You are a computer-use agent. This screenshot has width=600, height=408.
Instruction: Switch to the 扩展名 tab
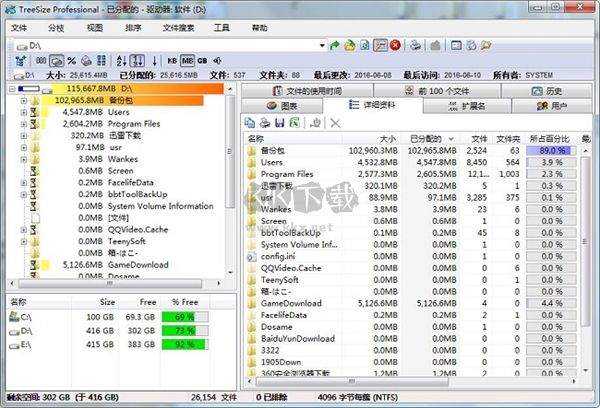coord(467,106)
